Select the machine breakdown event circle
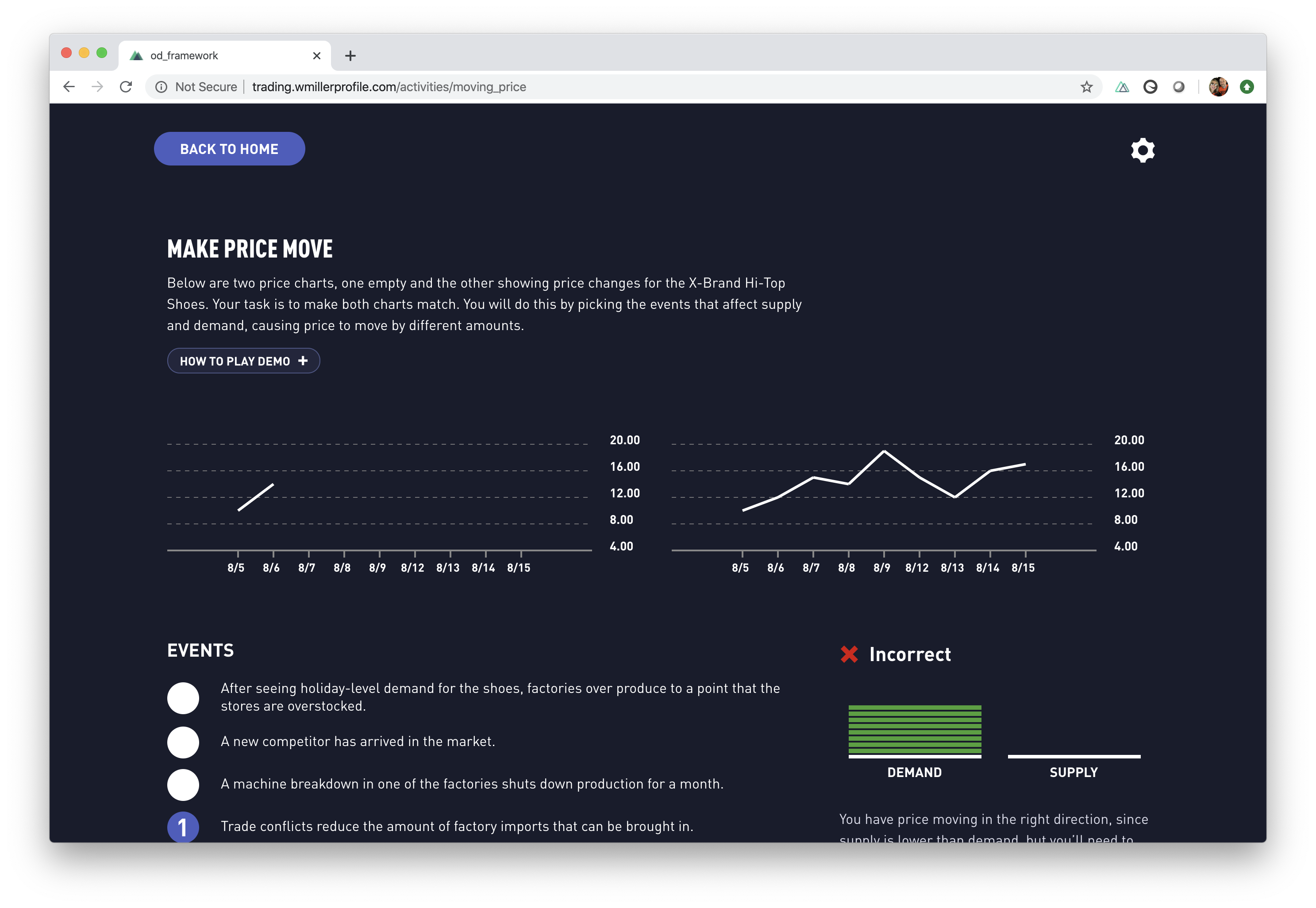 [183, 785]
